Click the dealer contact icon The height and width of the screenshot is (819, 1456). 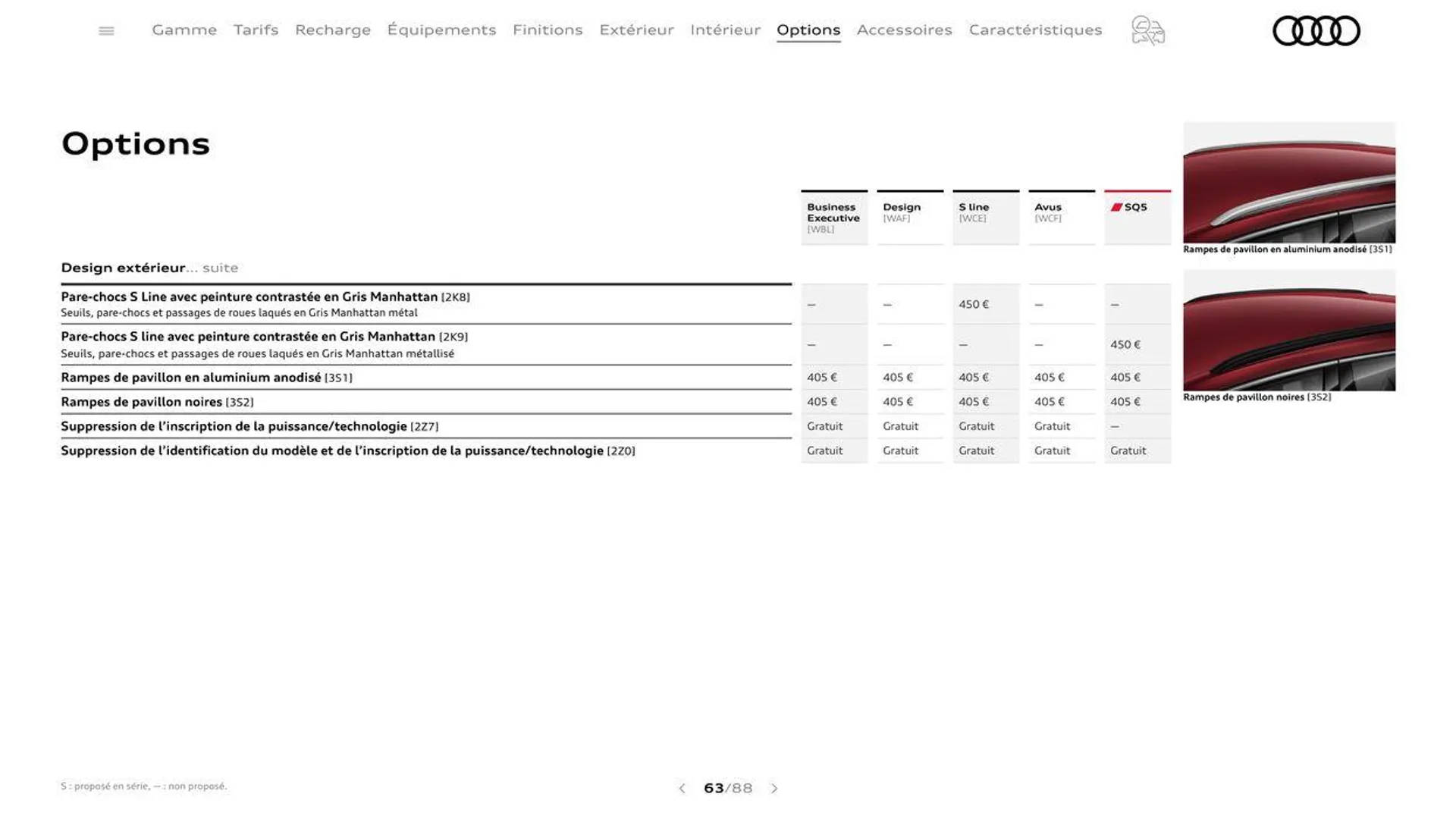(1148, 30)
